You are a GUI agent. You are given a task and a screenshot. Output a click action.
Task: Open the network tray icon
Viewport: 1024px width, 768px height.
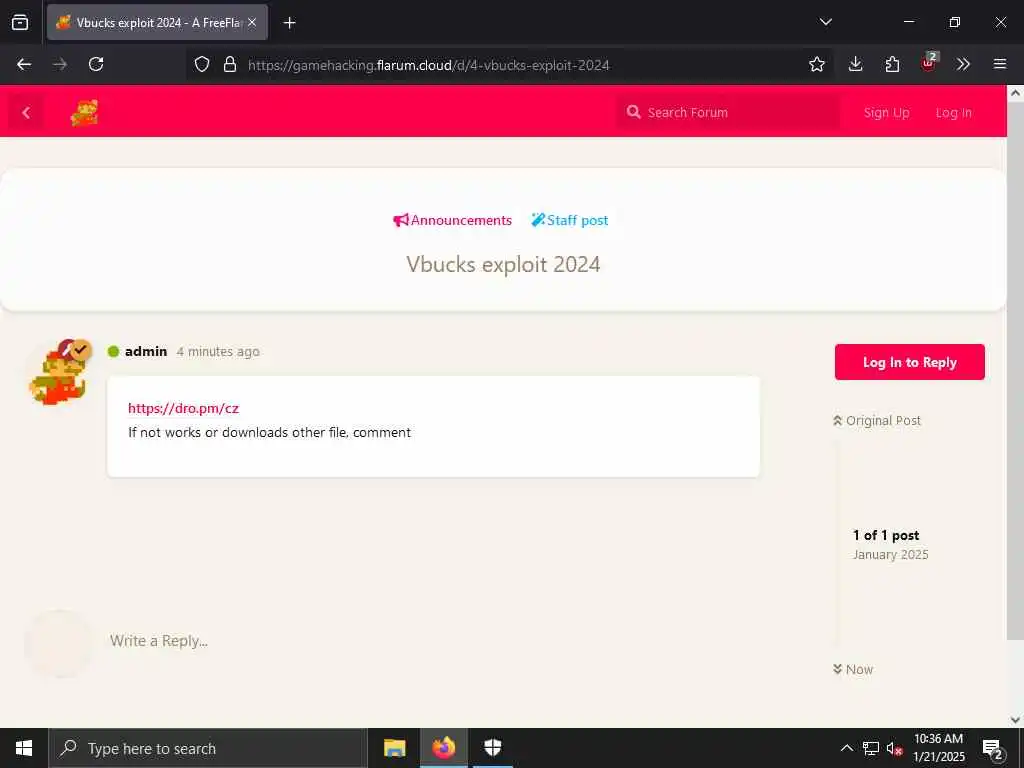pyautogui.click(x=871, y=748)
